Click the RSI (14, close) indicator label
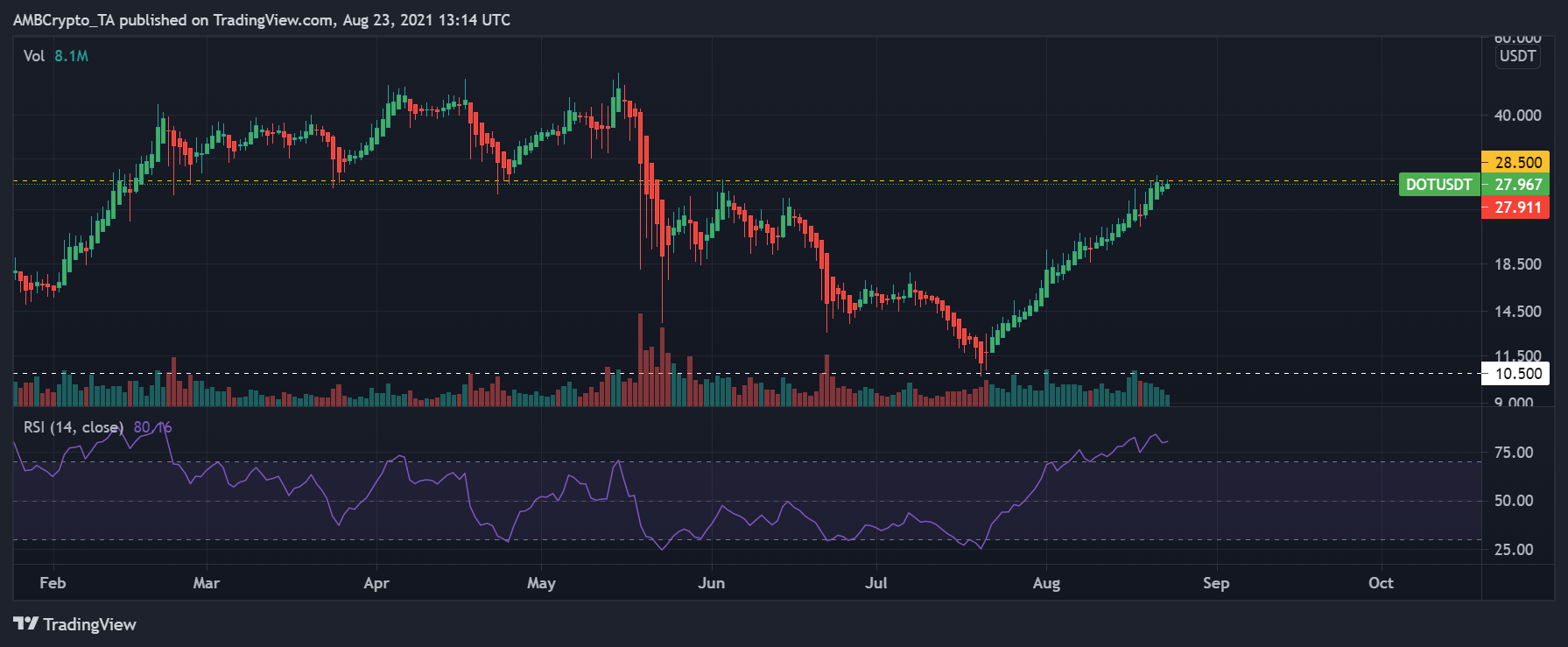 coord(74,427)
